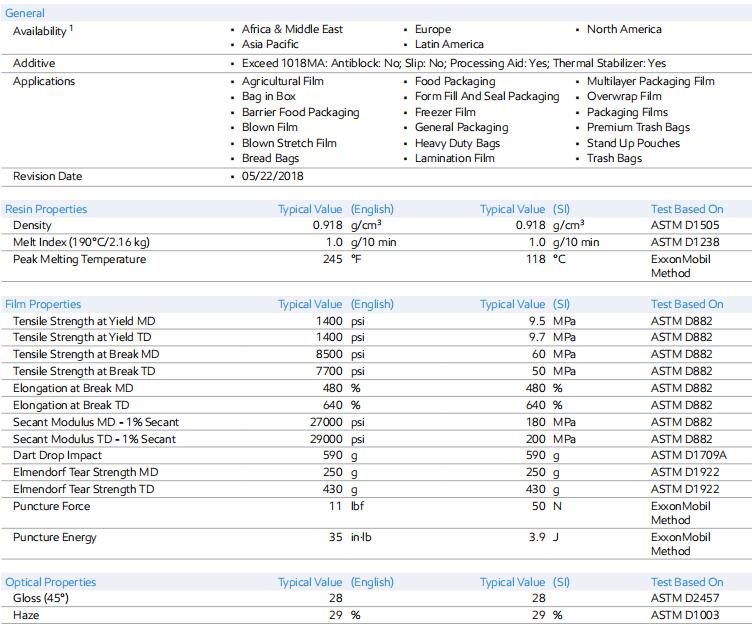Select Peak Melting Temperature row label
The image size is (752, 634).
click(79, 259)
